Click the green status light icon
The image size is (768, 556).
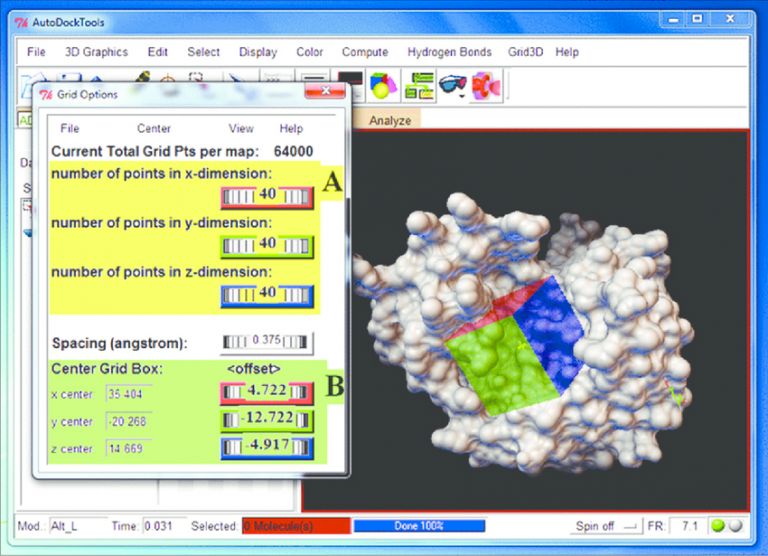[x=717, y=525]
